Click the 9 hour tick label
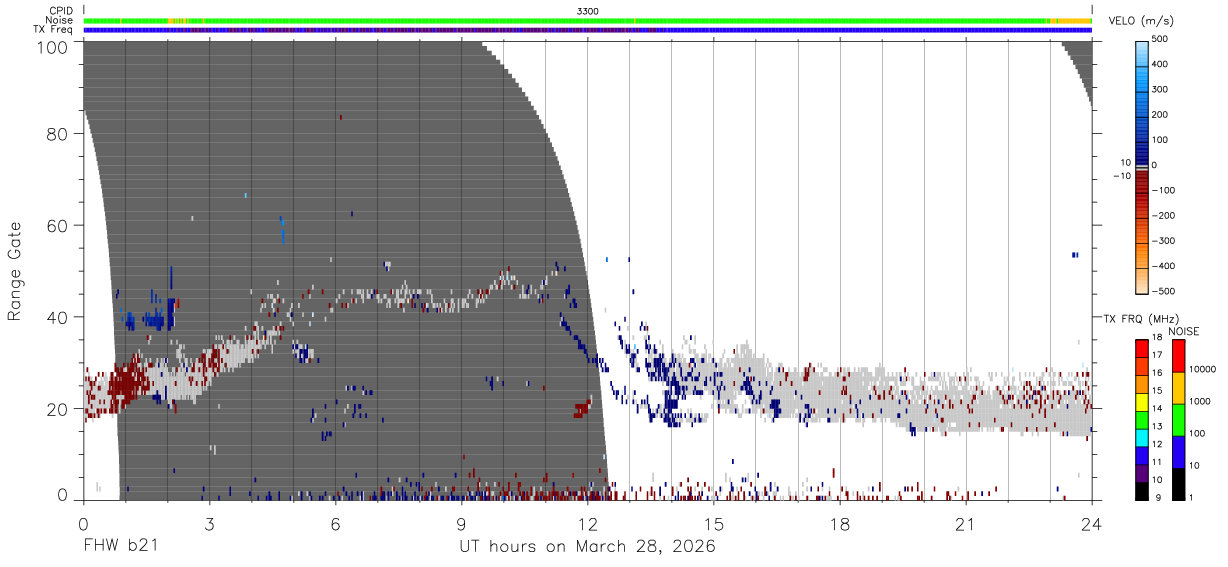 point(461,524)
